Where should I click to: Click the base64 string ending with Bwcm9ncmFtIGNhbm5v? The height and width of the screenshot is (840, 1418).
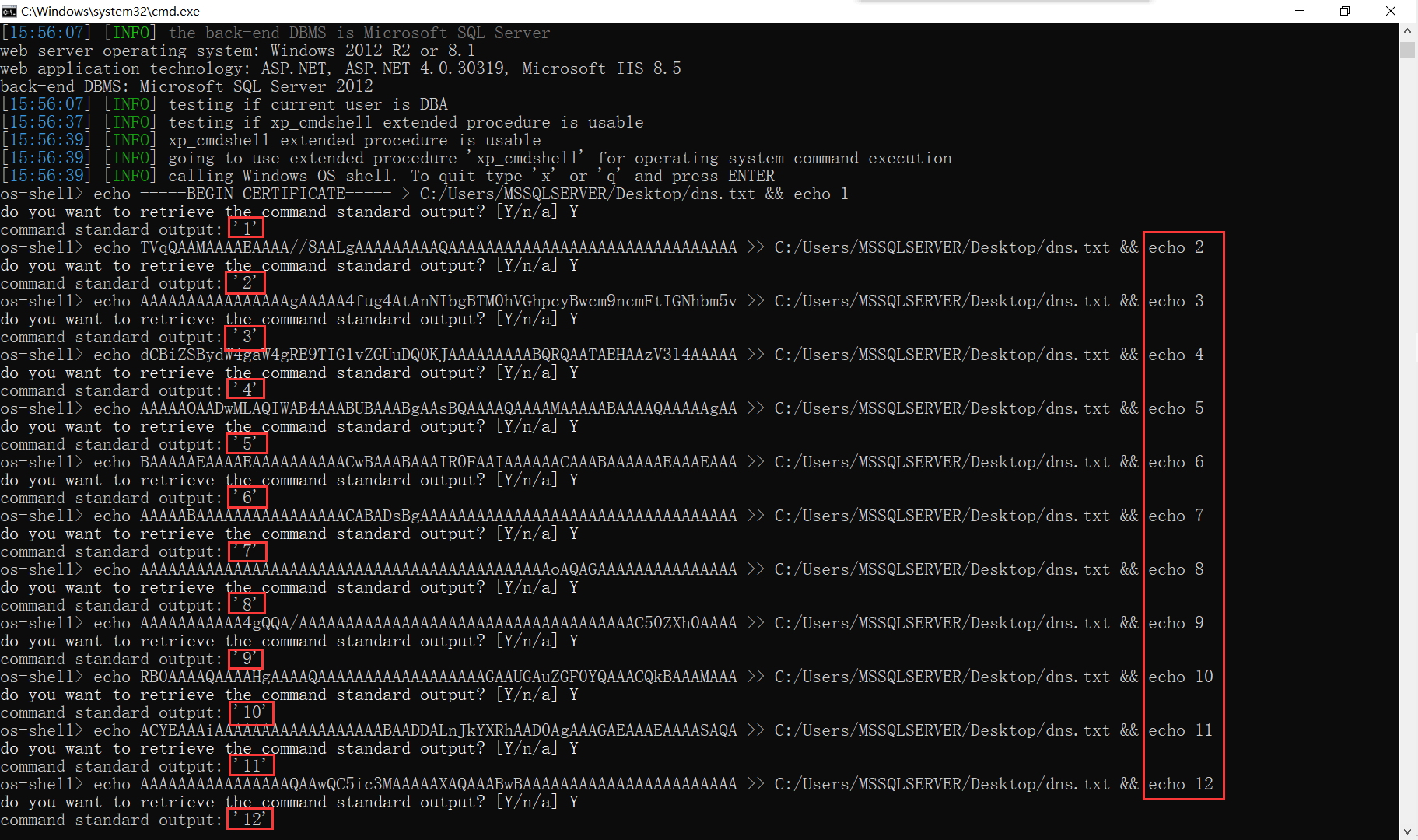[x=439, y=301]
